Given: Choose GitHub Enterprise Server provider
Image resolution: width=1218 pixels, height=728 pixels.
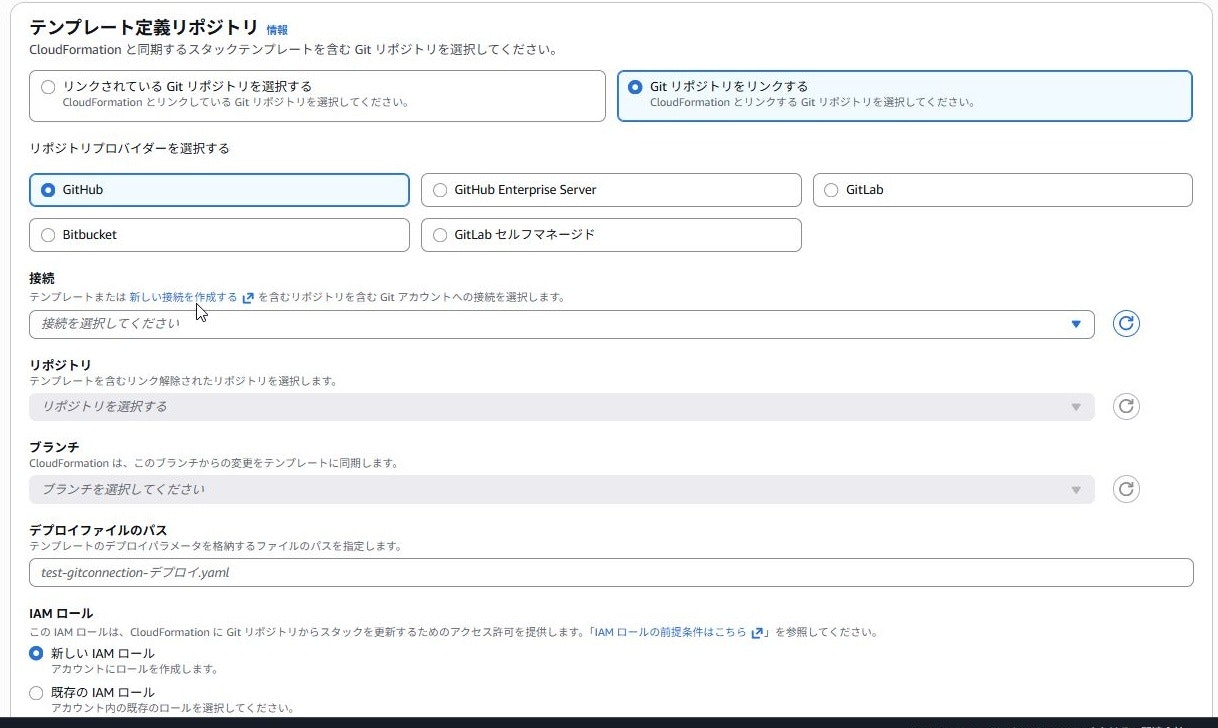Looking at the screenshot, I should coord(611,190).
